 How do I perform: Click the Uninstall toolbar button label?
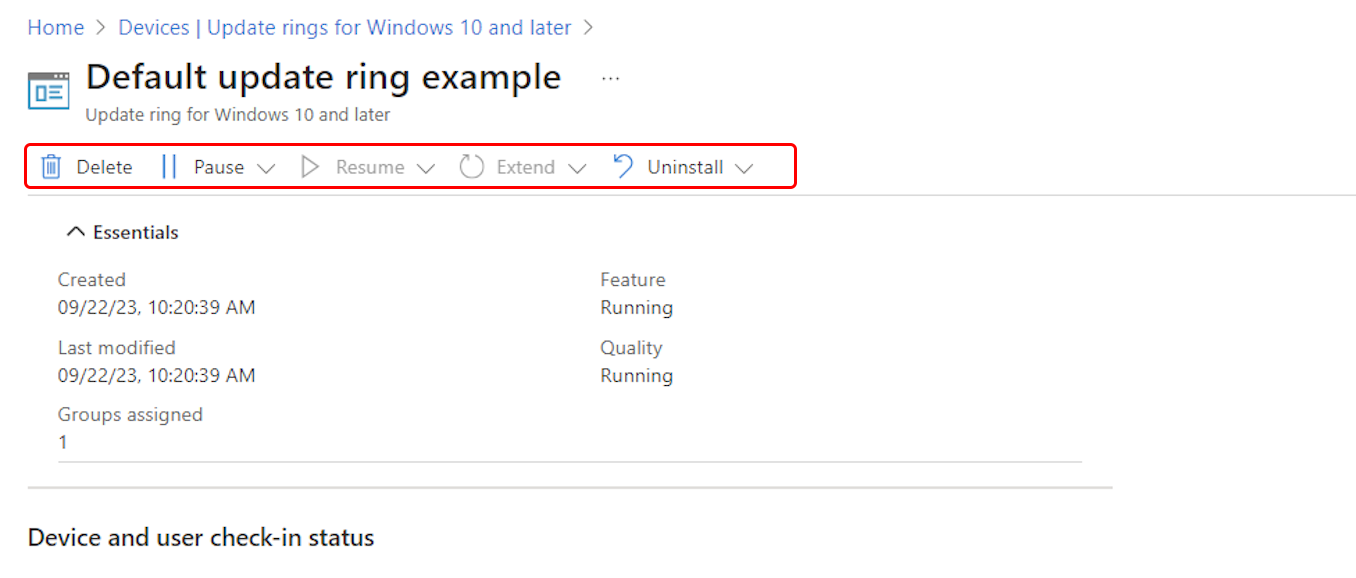[685, 167]
